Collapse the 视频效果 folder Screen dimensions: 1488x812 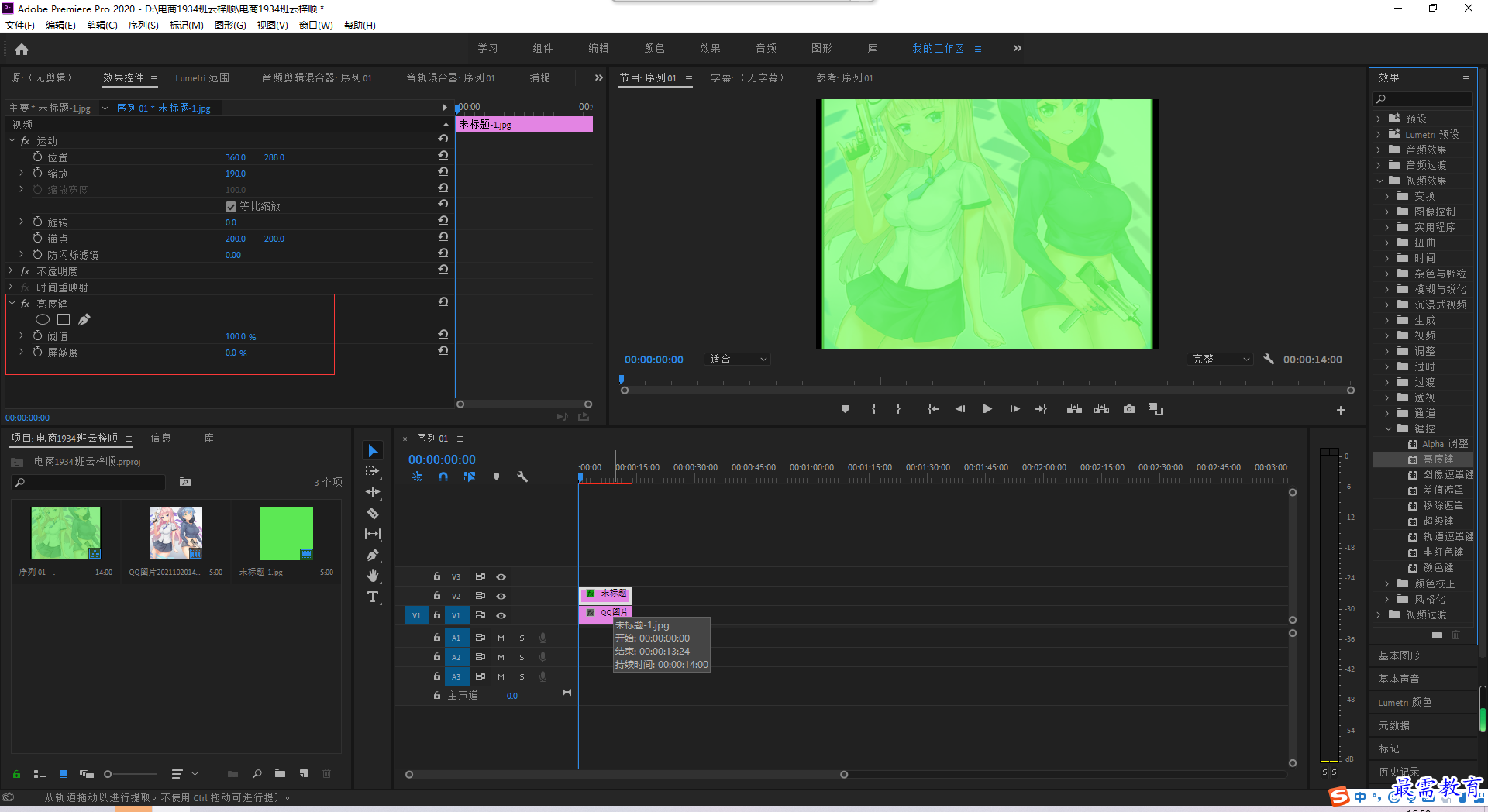(1379, 181)
